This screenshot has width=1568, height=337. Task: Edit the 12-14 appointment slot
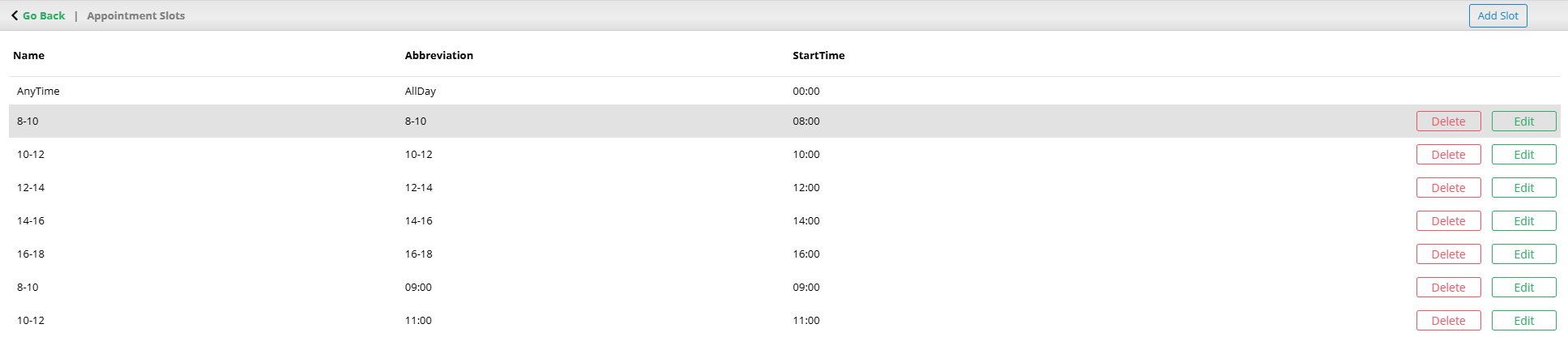1523,188
